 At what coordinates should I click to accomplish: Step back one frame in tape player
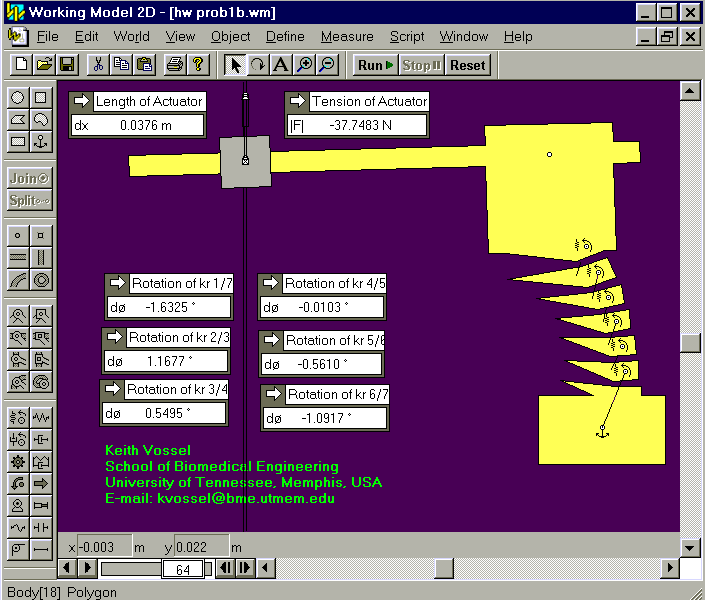(225, 568)
